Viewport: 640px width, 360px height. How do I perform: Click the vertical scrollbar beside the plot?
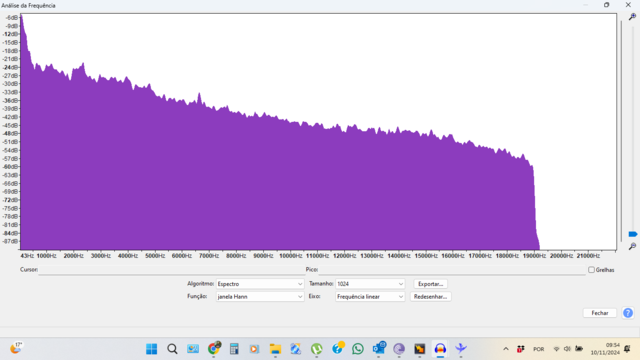coord(621,131)
